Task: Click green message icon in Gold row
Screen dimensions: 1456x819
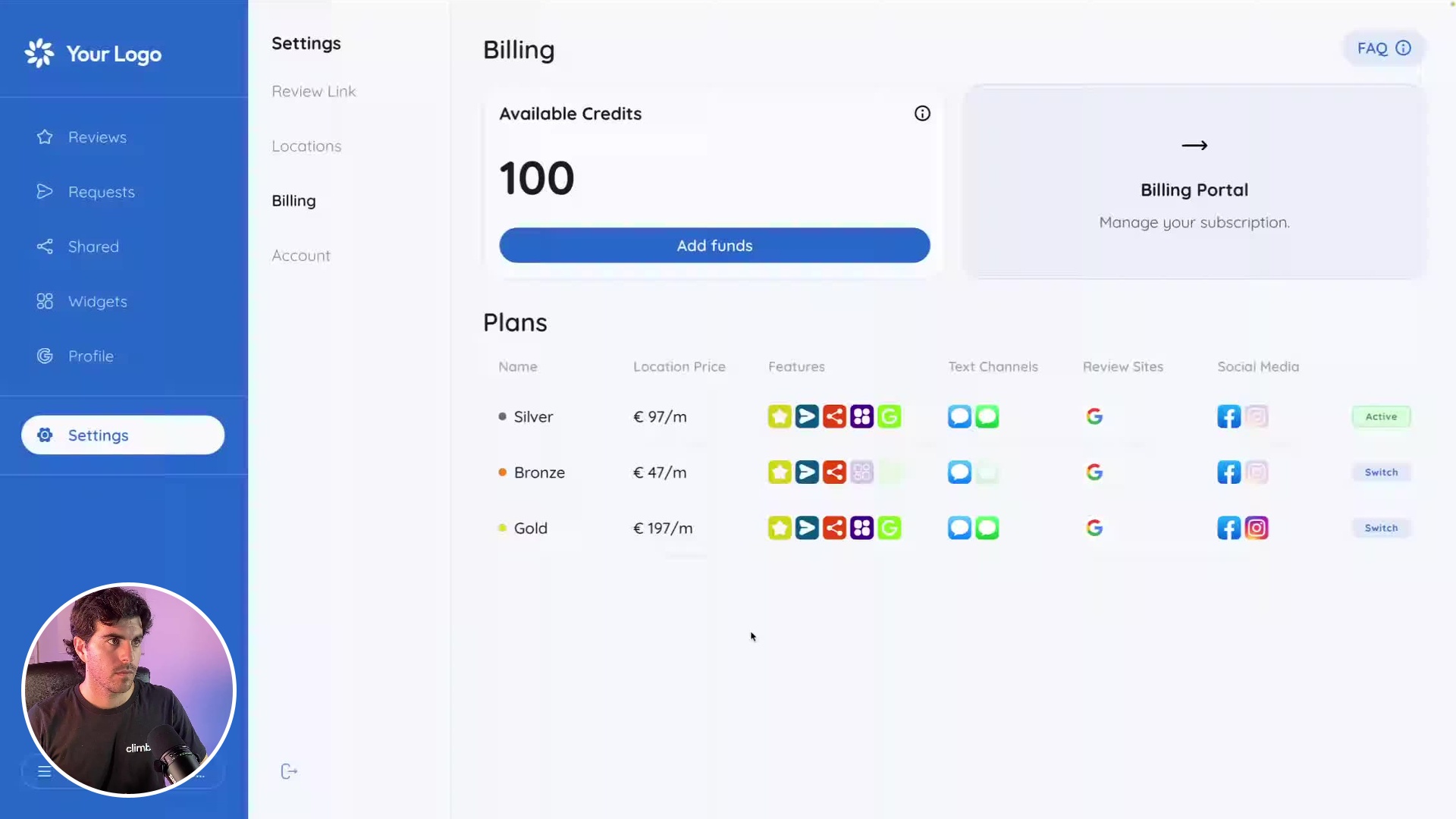Action: (987, 528)
